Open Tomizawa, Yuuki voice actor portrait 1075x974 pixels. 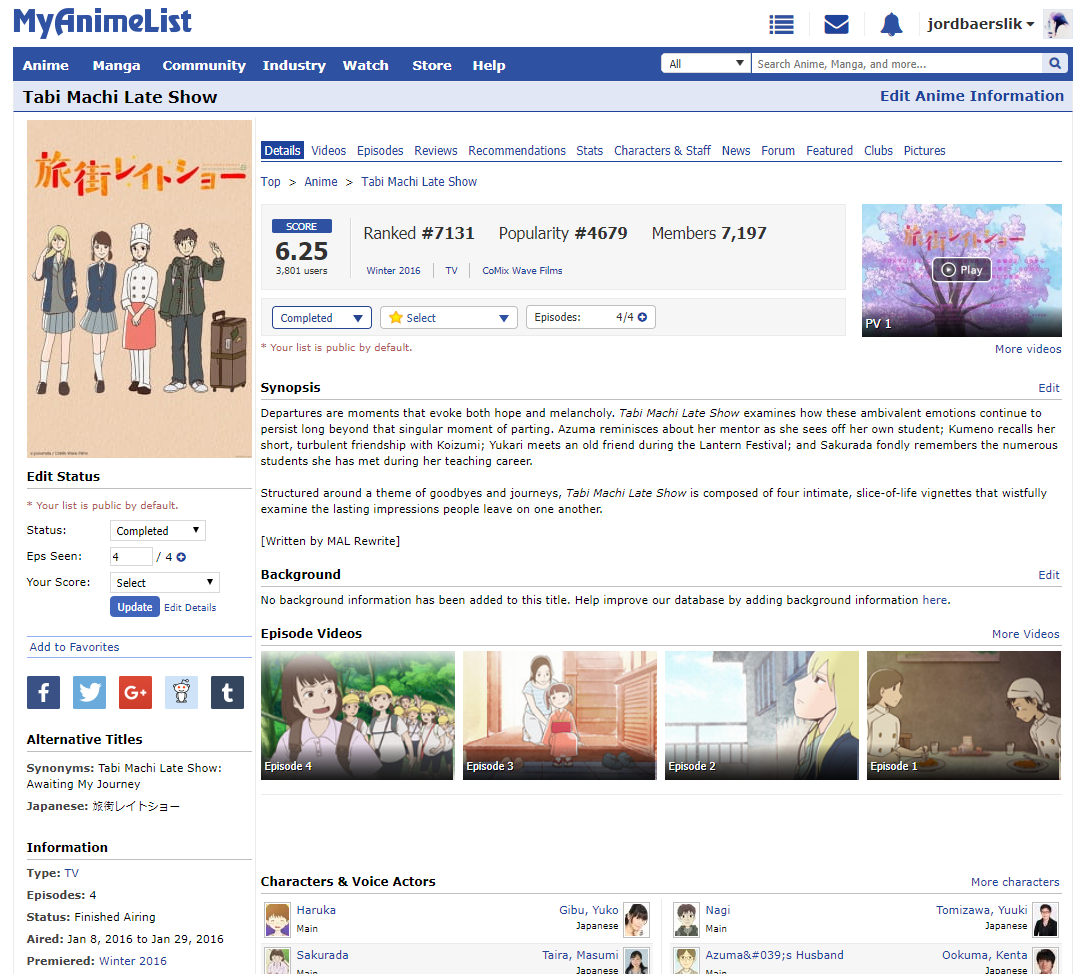1046,919
